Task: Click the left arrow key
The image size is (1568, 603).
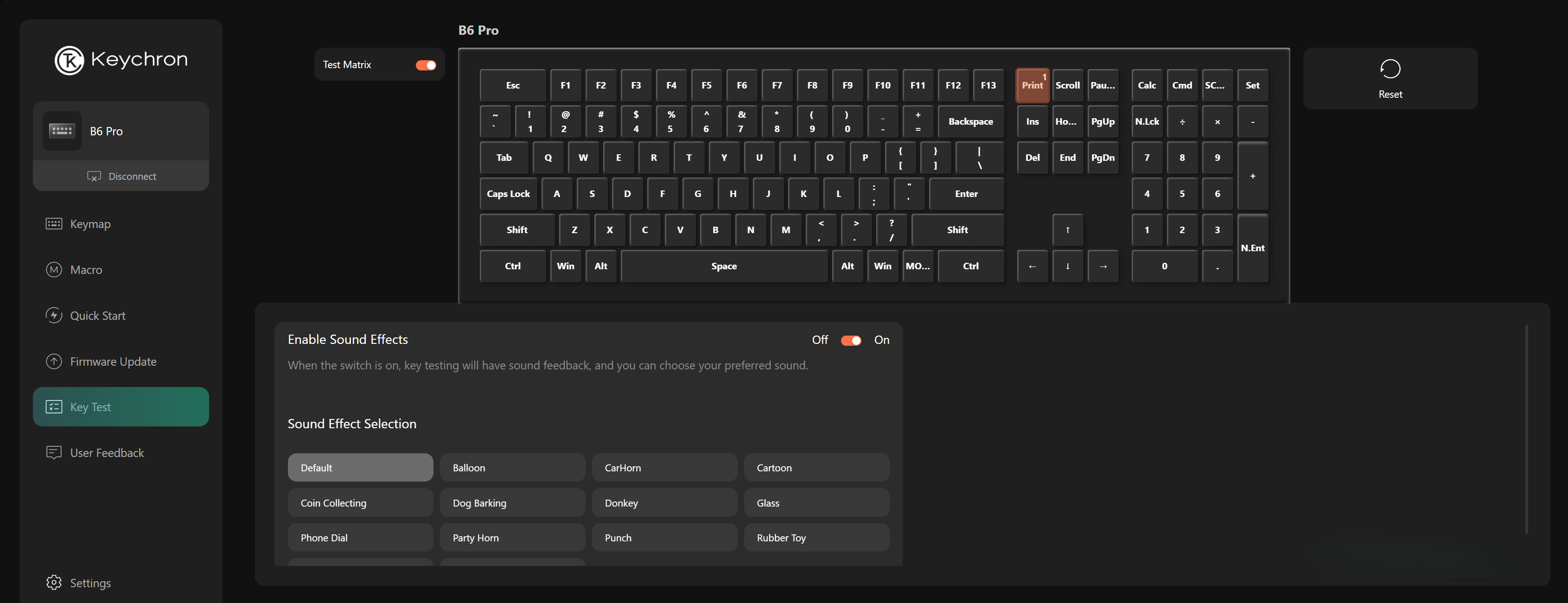Action: (1033, 266)
